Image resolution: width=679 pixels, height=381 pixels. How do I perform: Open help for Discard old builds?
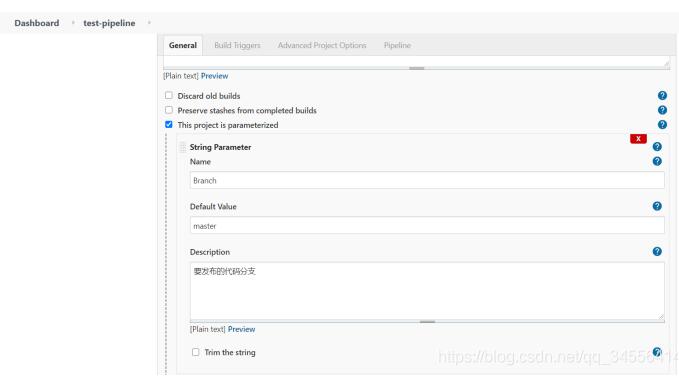(x=662, y=96)
